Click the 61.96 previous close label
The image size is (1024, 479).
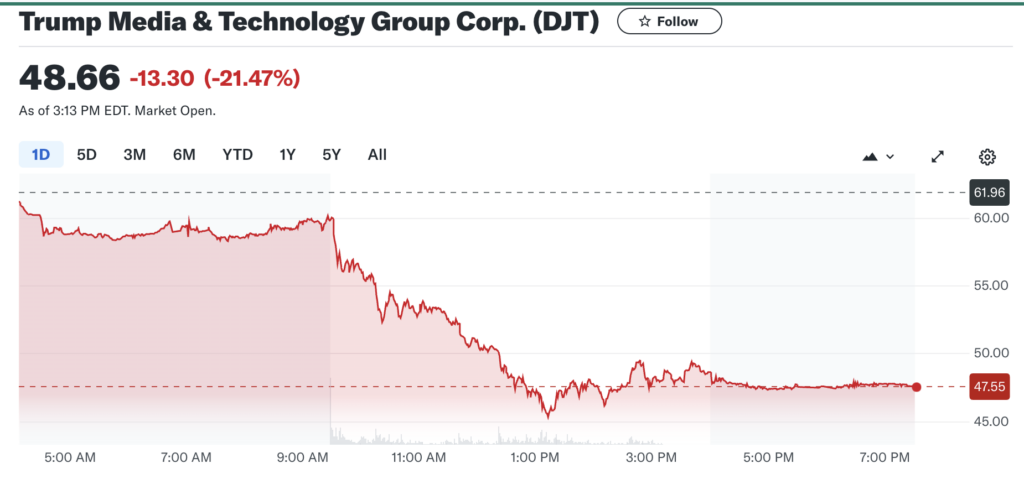989,192
